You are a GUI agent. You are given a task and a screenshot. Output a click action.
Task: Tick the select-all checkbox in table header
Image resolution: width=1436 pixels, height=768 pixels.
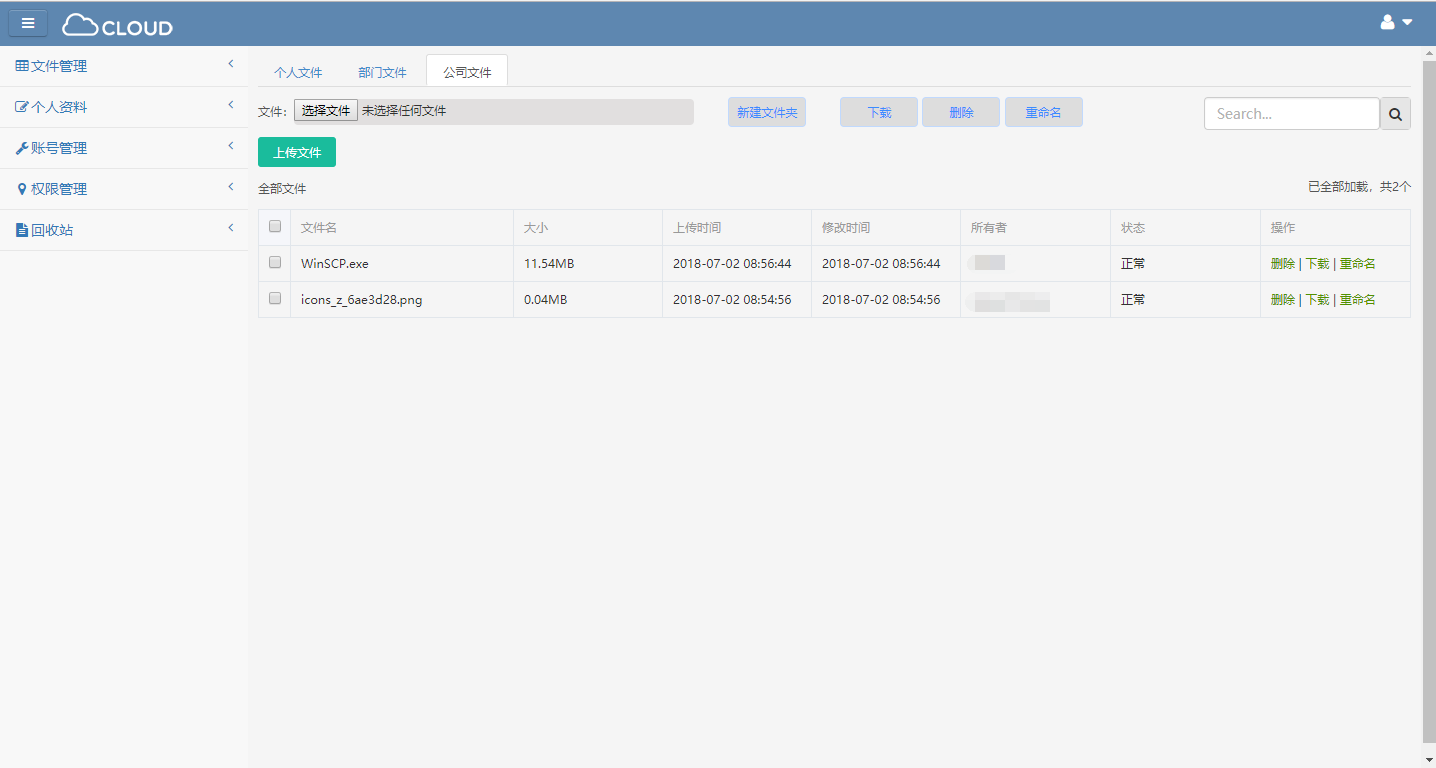pyautogui.click(x=275, y=226)
